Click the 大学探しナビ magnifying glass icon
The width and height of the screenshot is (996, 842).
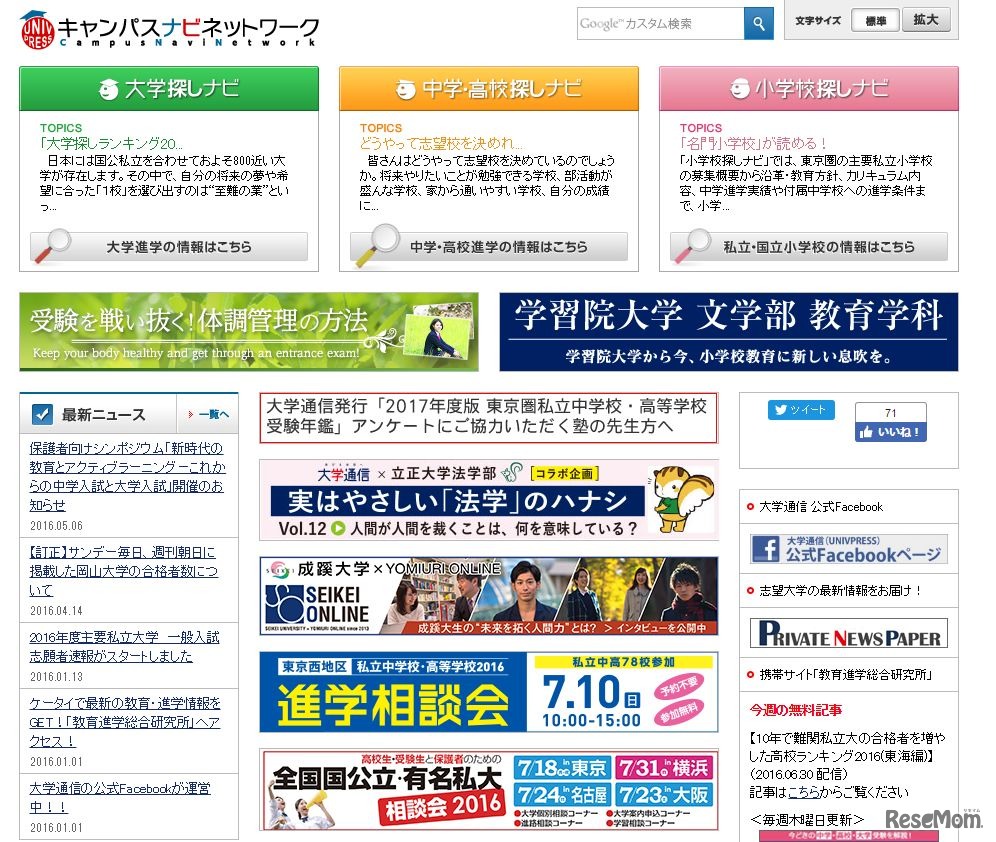pos(52,245)
